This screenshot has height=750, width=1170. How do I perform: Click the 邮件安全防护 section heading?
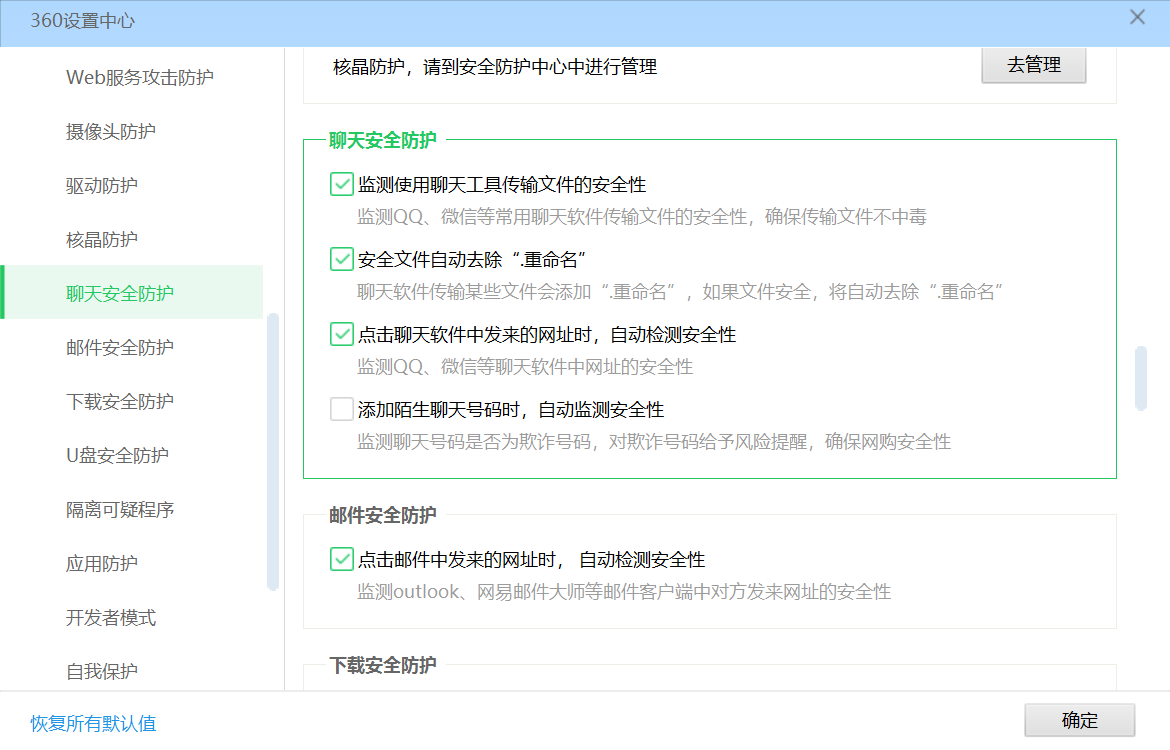point(383,515)
